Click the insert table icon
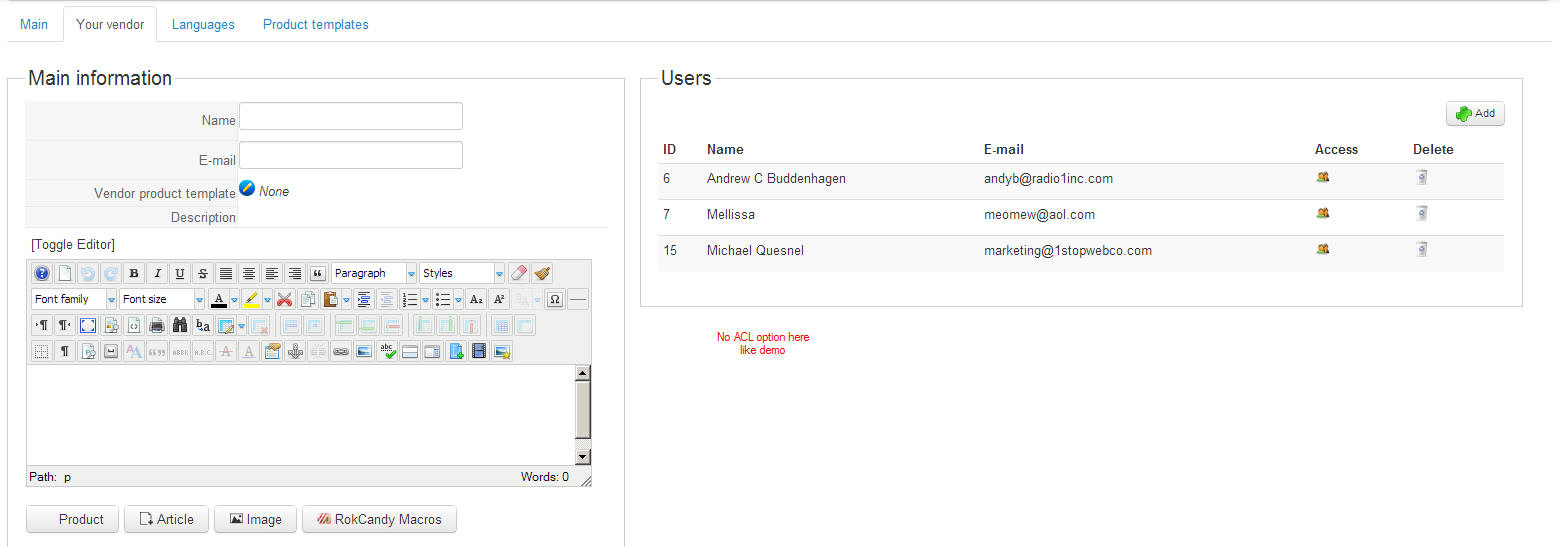The height and width of the screenshot is (547, 1560). [226, 325]
